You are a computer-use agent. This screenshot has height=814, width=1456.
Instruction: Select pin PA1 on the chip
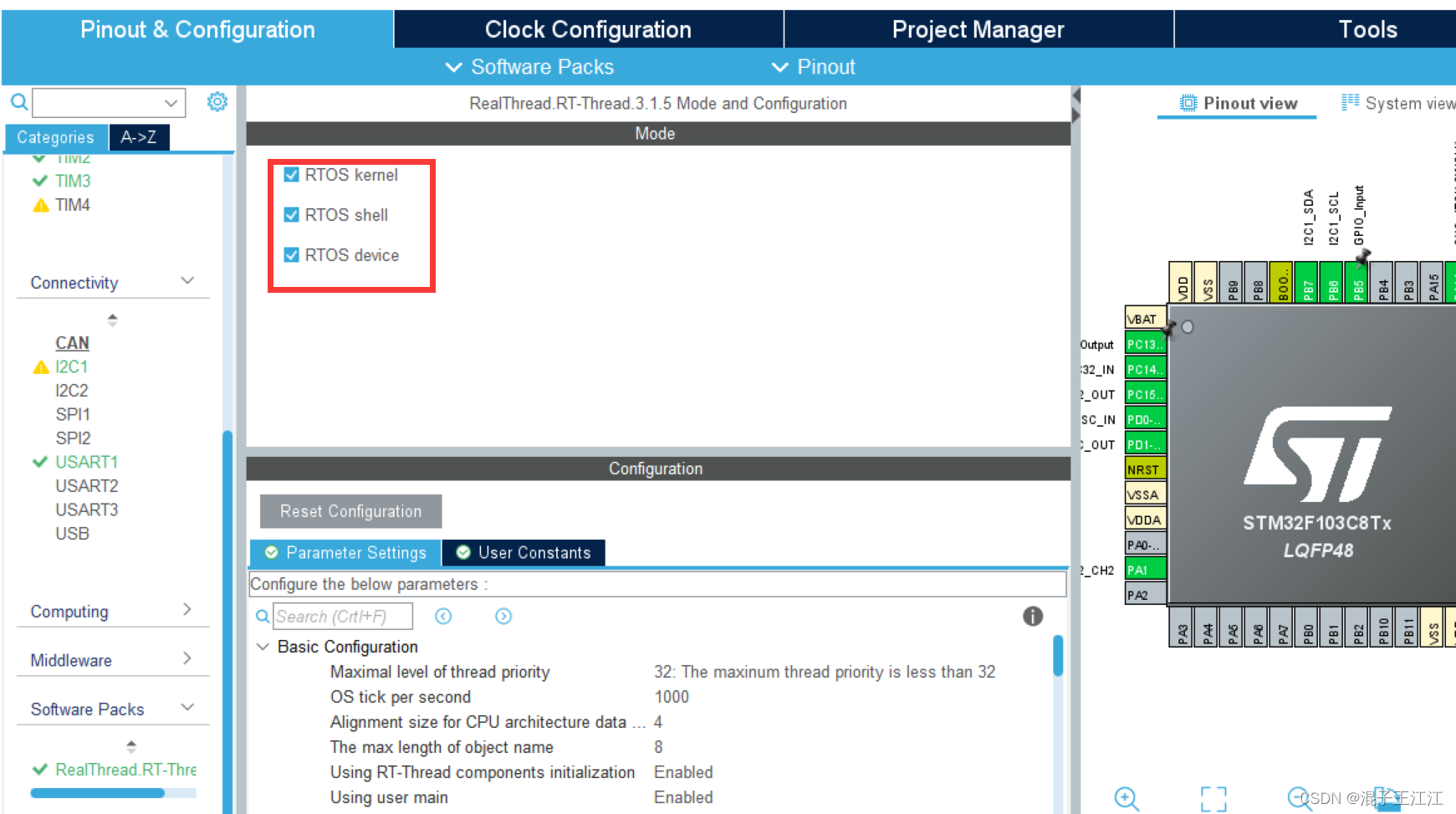pyautogui.click(x=1146, y=570)
